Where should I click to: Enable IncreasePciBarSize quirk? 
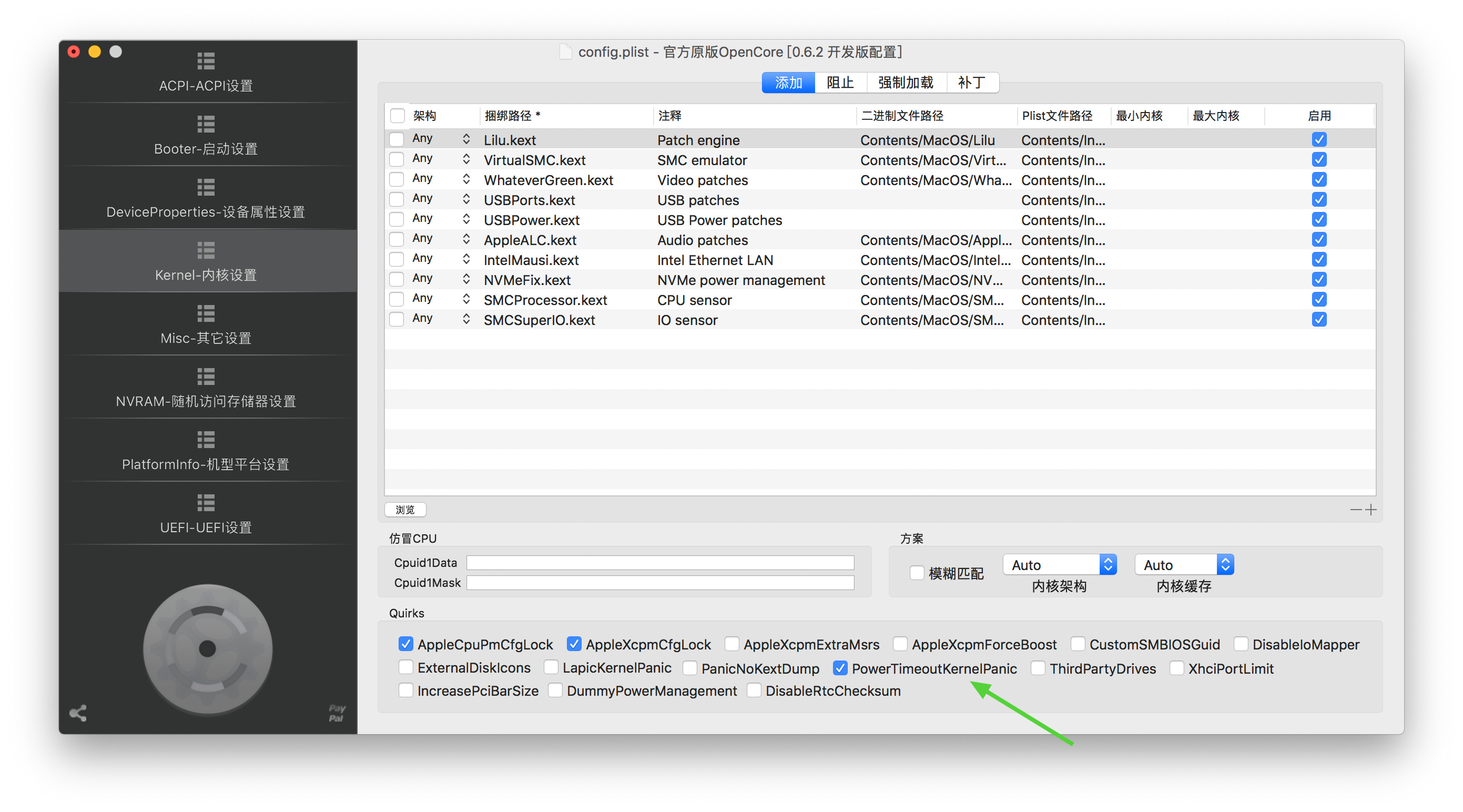(x=405, y=691)
